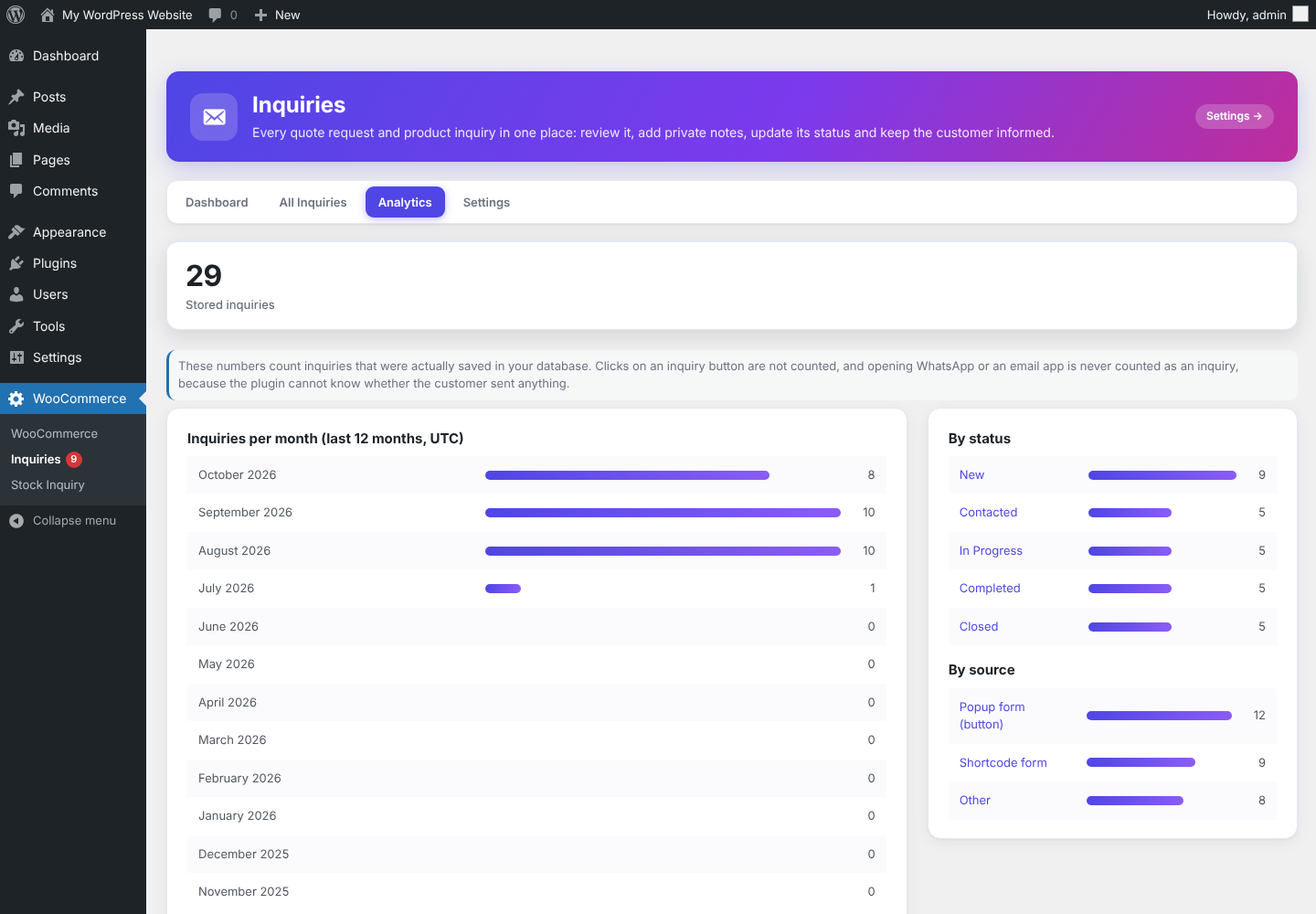The height and width of the screenshot is (914, 1316).
Task: Click the My WordPress Website site title
Action: tap(127, 15)
